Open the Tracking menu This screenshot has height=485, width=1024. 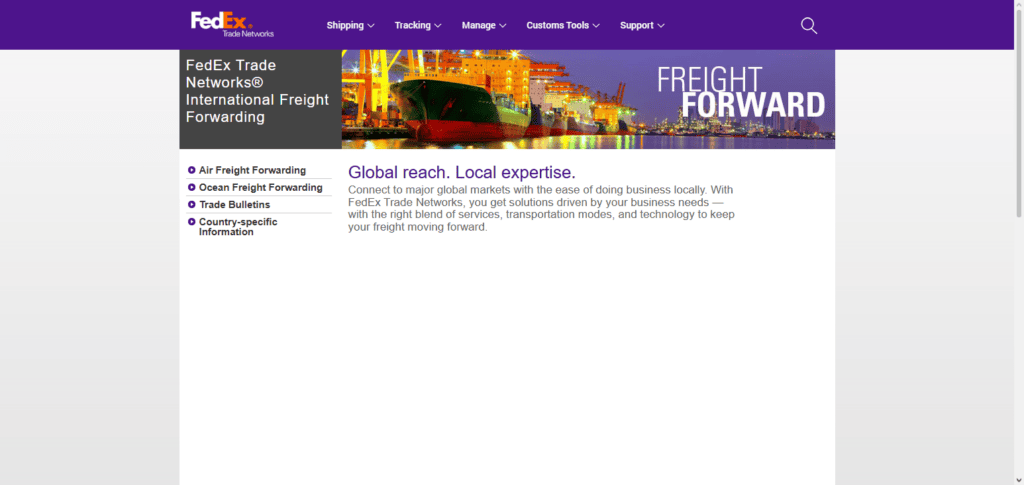click(418, 25)
